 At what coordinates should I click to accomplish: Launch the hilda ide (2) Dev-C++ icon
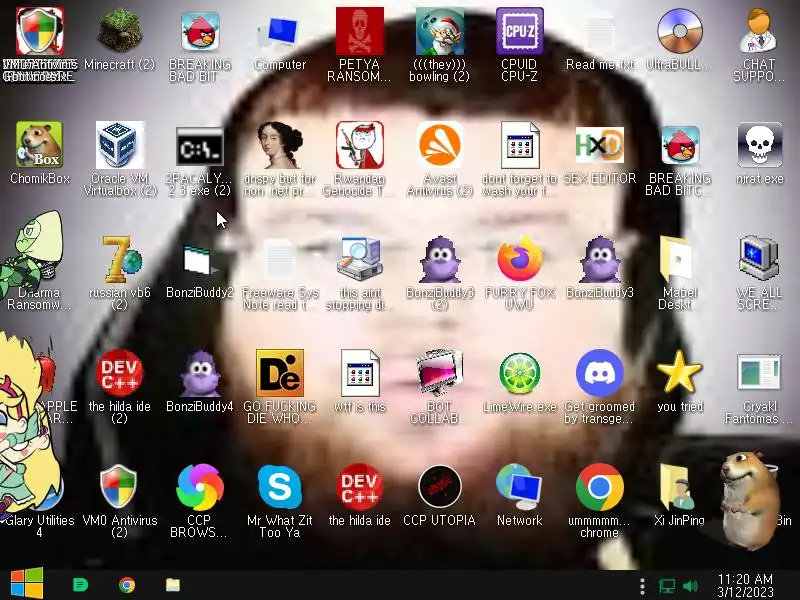pyautogui.click(x=119, y=373)
